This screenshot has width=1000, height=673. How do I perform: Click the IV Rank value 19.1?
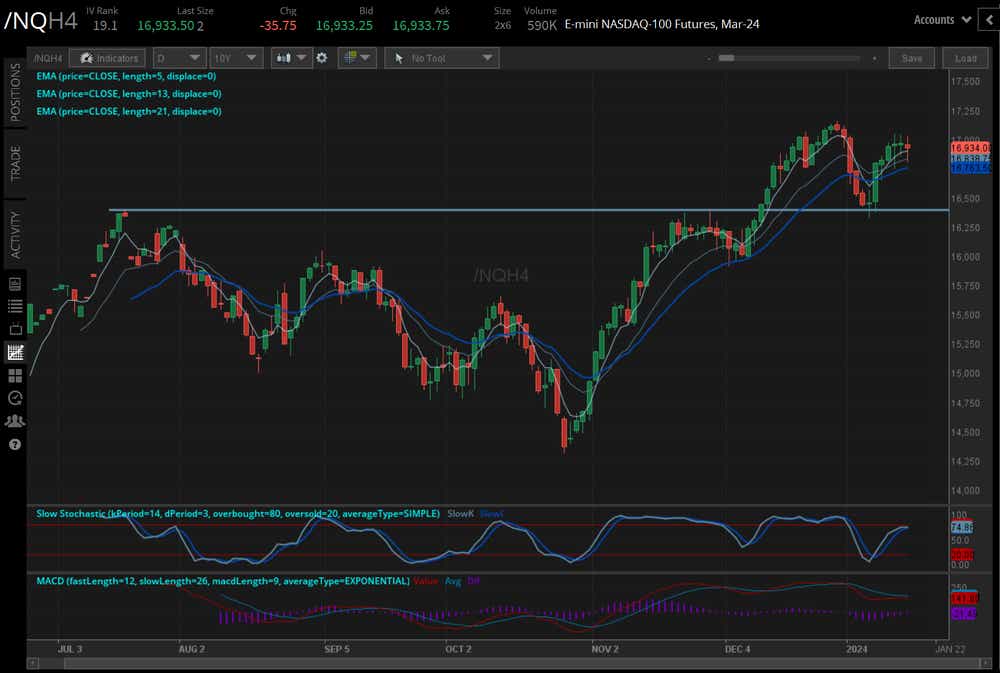(105, 26)
